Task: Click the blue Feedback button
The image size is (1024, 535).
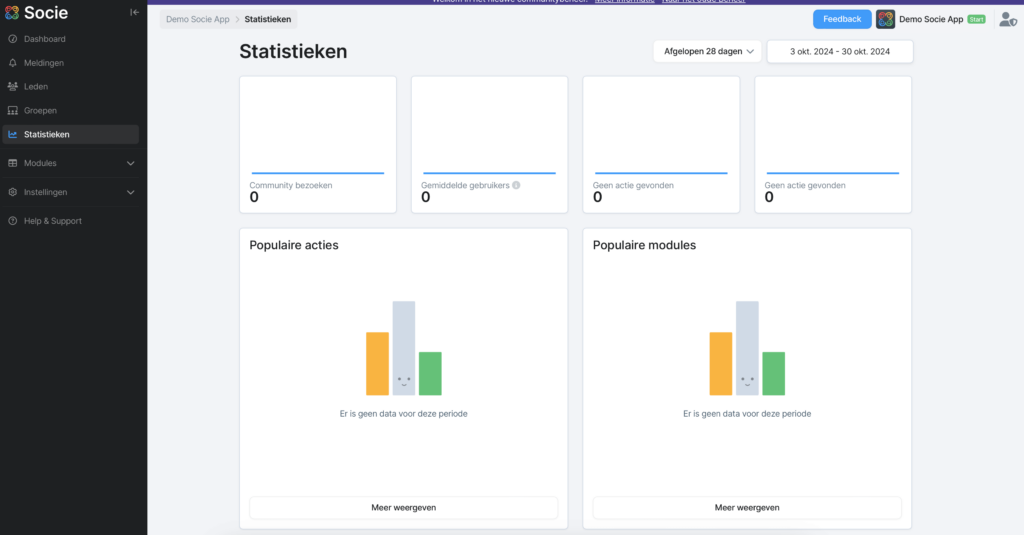Action: pos(842,19)
